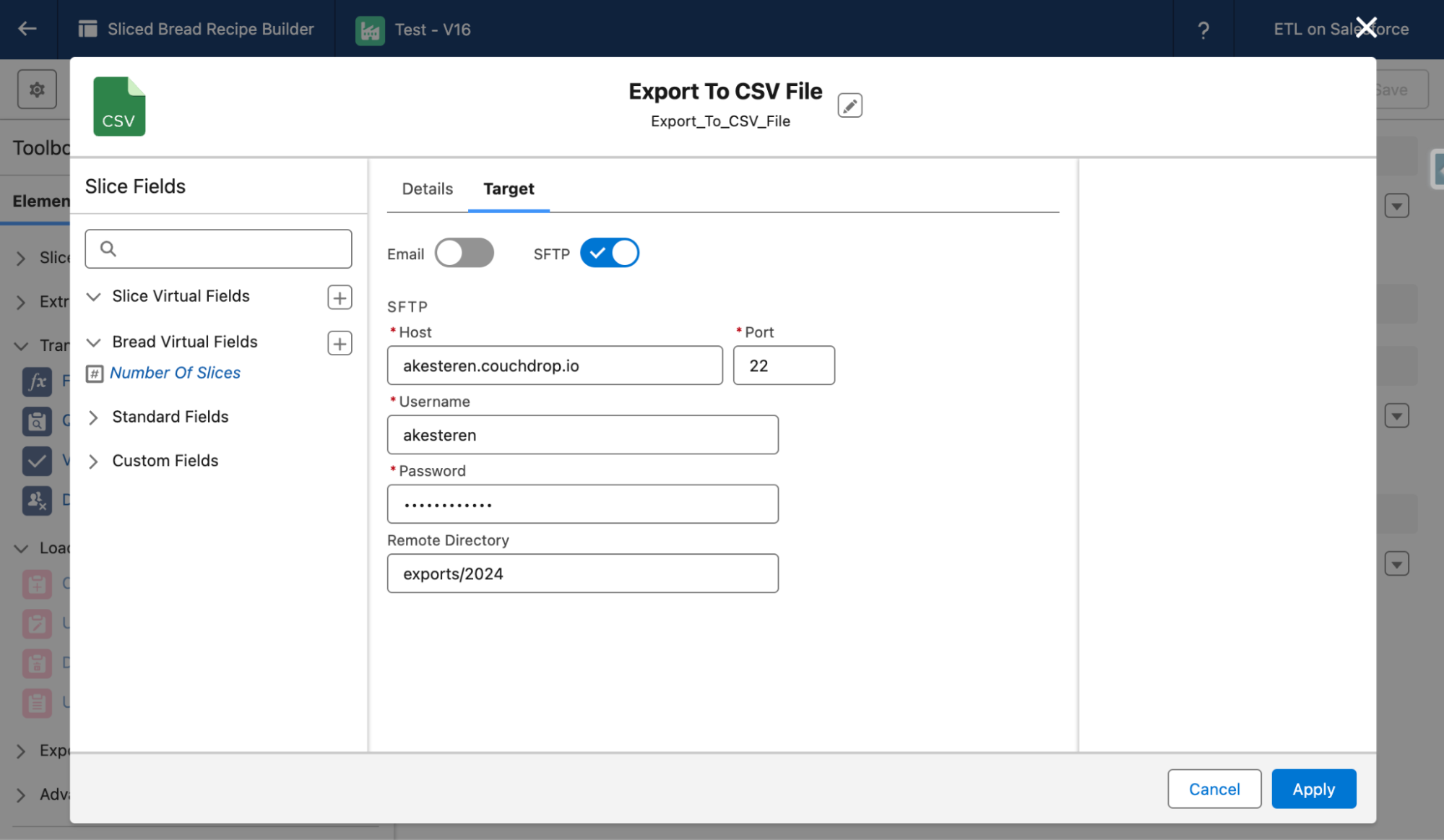Click the Apply button
The width and height of the screenshot is (1444, 840).
(1313, 789)
